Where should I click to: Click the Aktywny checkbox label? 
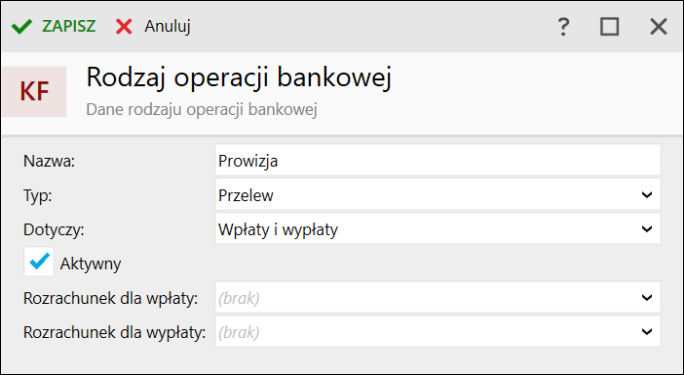tap(90, 264)
